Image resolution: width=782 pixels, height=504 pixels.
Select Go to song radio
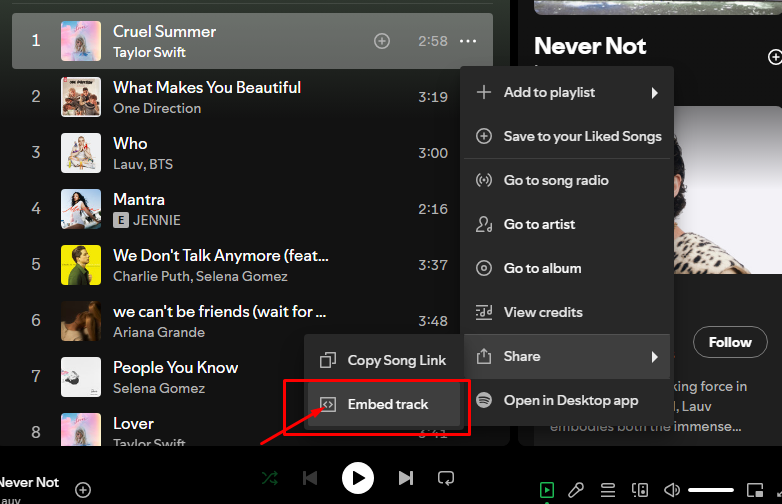tap(567, 180)
